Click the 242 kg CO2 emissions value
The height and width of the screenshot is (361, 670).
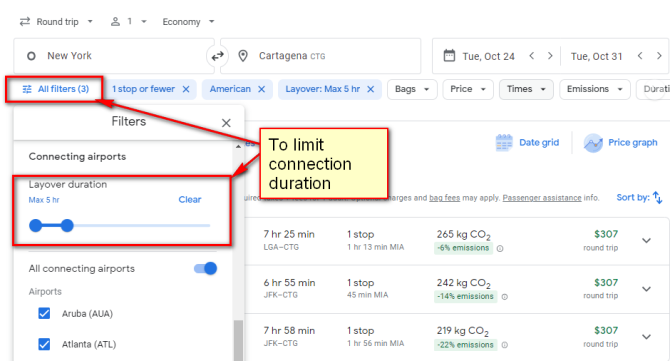click(x=464, y=283)
